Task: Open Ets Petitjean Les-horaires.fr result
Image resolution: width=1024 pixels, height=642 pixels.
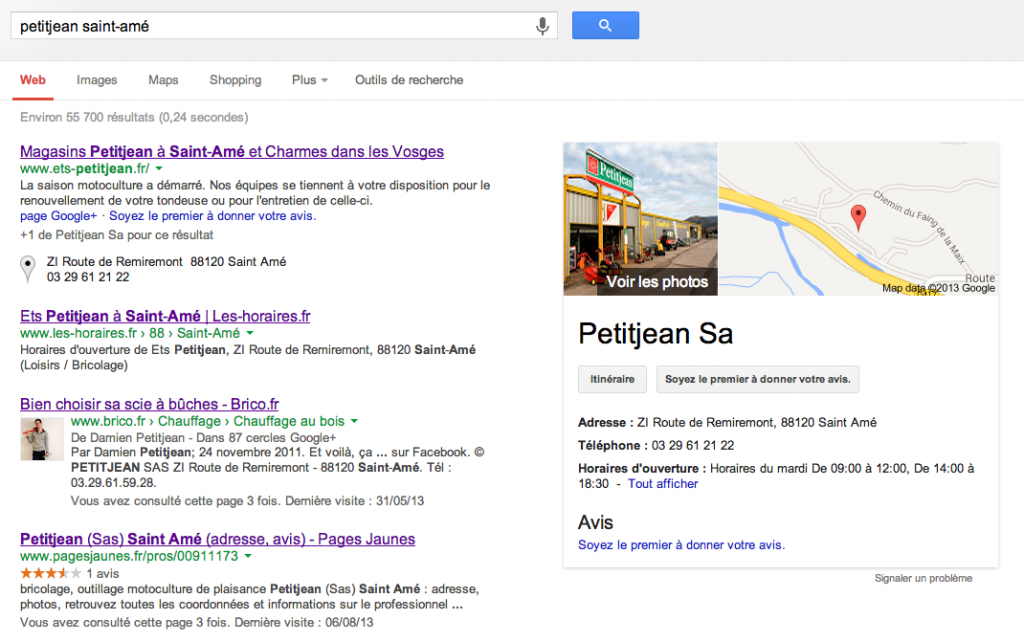Action: 165,316
